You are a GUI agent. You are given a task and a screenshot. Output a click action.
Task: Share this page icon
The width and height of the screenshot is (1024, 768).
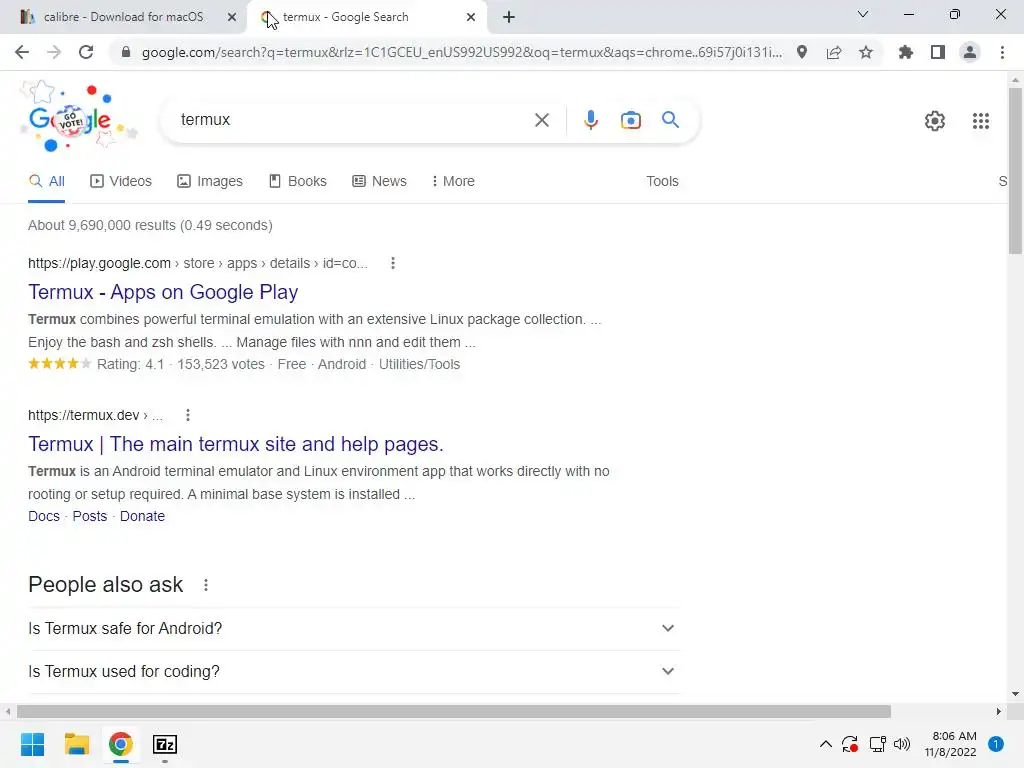click(834, 52)
